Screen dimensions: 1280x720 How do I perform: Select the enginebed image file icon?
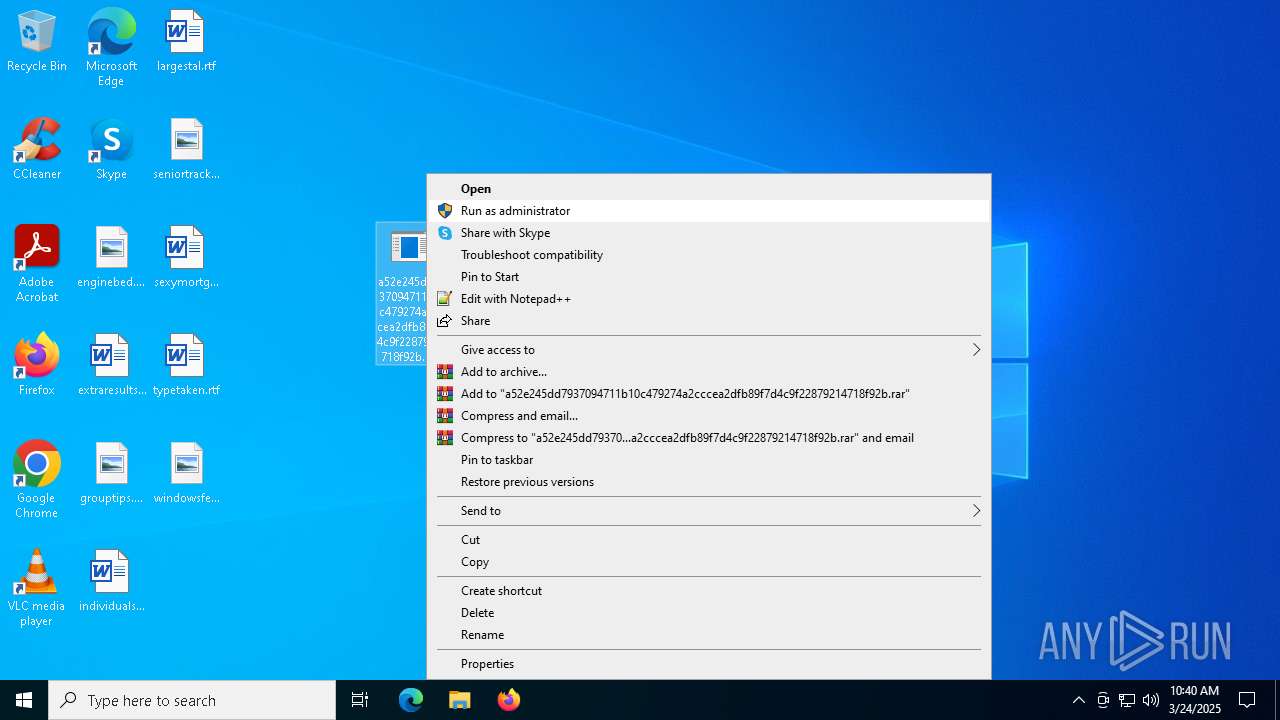point(111,258)
